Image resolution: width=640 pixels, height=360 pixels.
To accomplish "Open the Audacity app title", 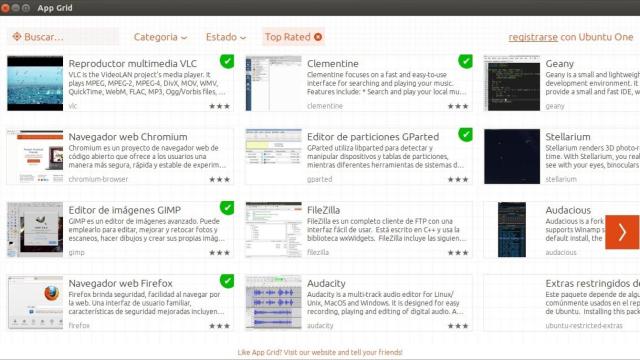I will click(x=326, y=283).
